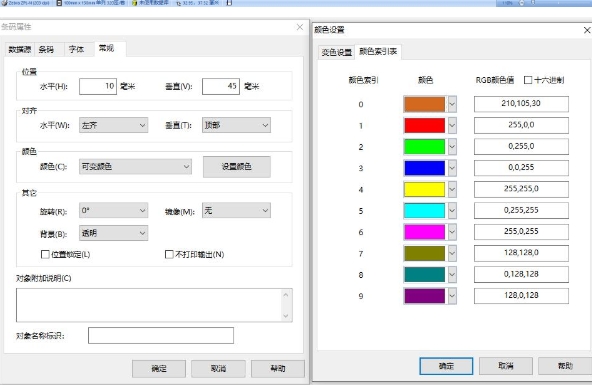Viewport: 592px width, 388px height.
Task: Click the RGB field showing 255,0,255
Action: pyautogui.click(x=521, y=232)
